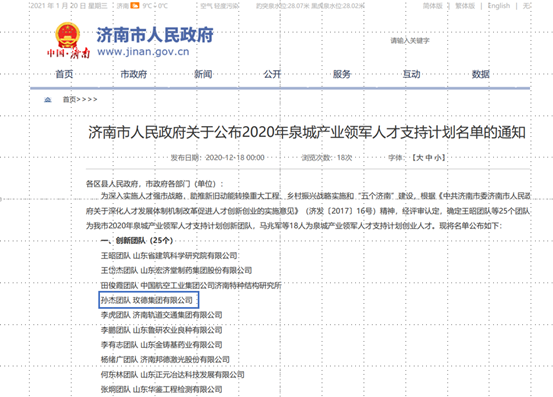
Task: Click the weather icon beside 济南
Action: [135, 6]
